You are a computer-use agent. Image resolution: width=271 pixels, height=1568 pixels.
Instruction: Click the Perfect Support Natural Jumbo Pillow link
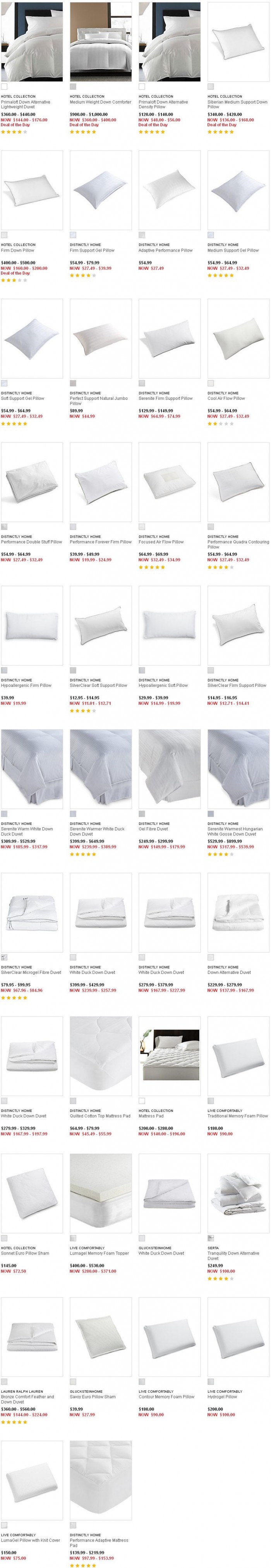tap(99, 401)
